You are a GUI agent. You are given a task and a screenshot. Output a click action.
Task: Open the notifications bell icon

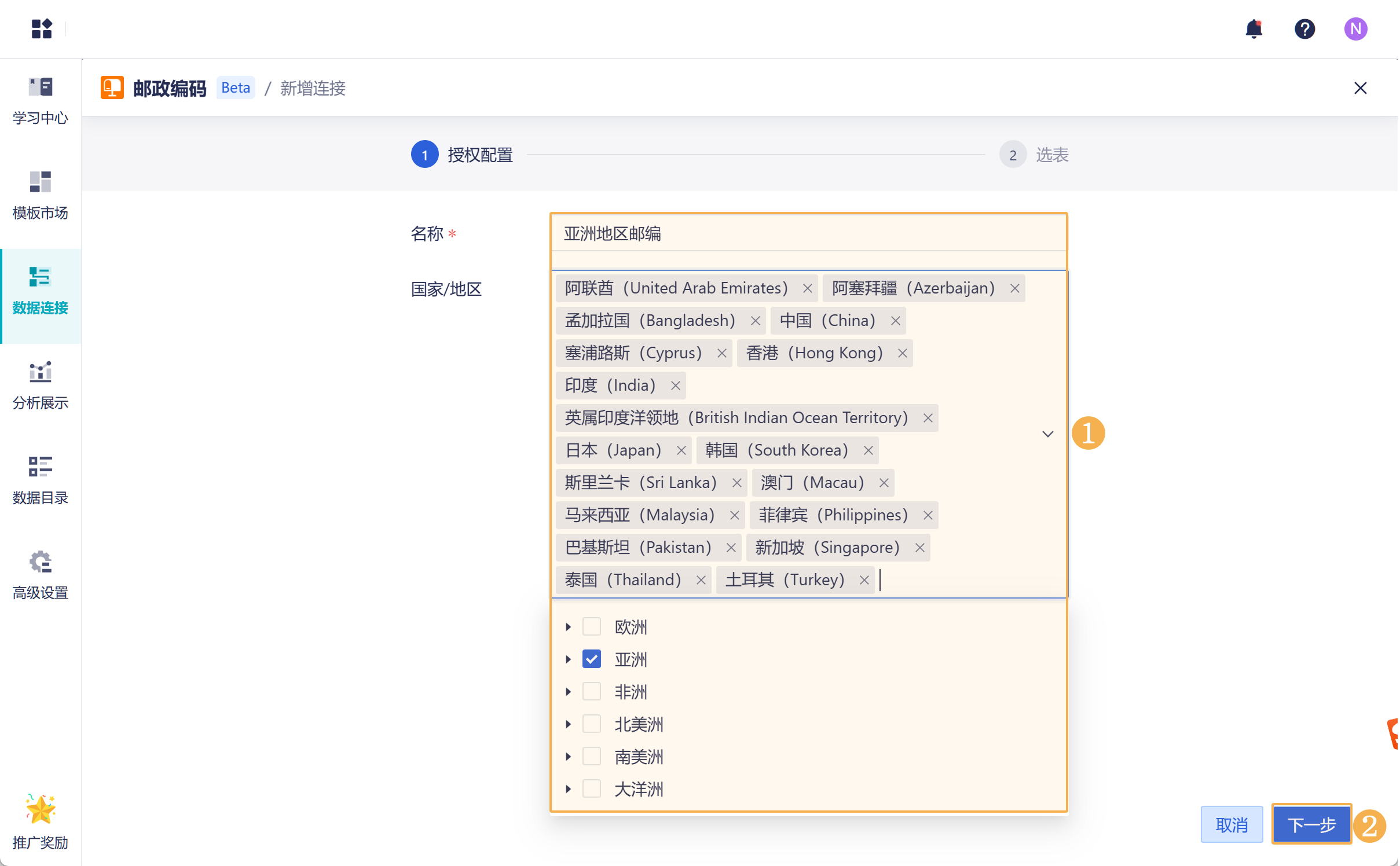[x=1254, y=28]
